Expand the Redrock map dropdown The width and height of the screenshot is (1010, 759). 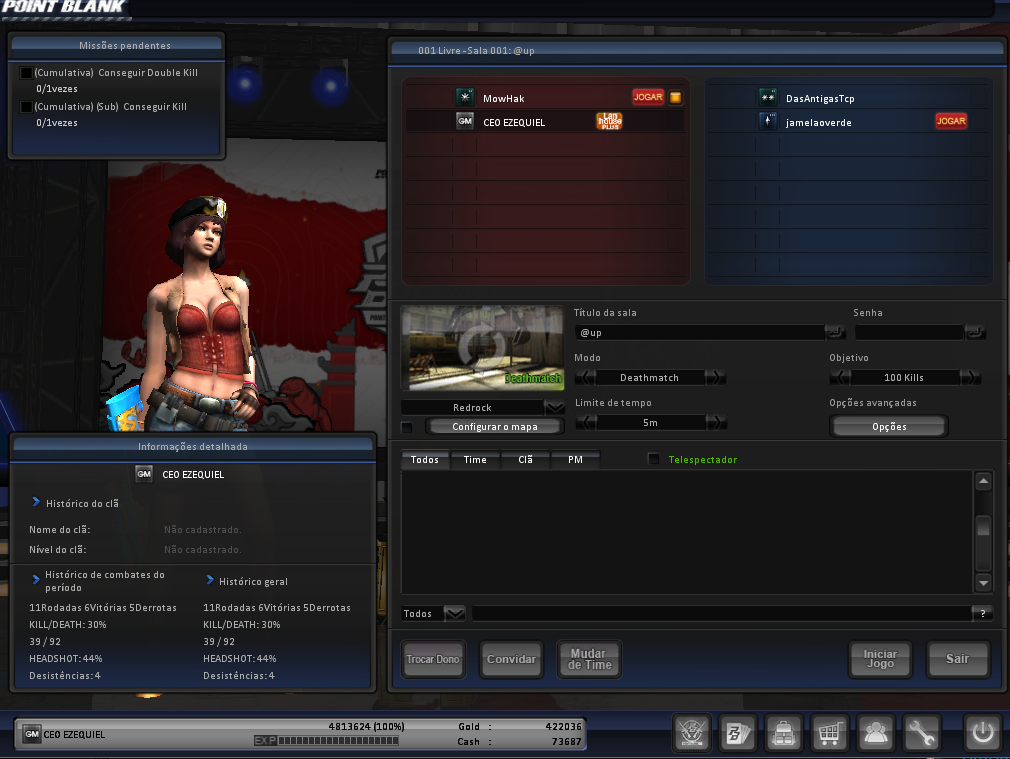coord(554,408)
